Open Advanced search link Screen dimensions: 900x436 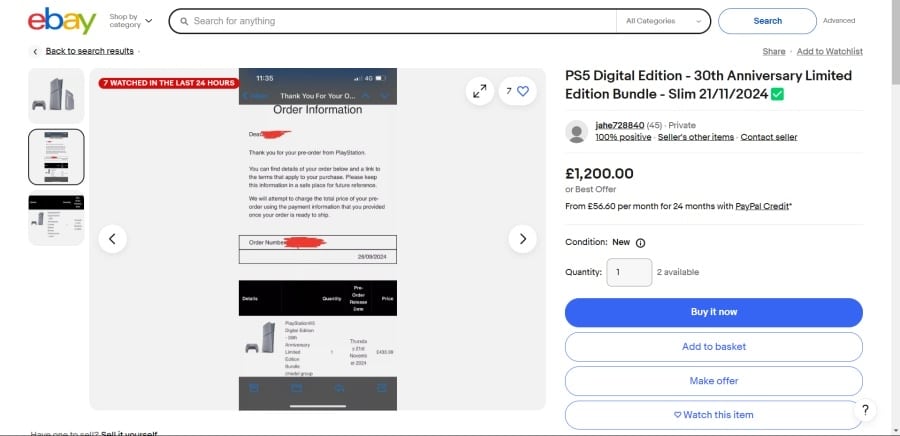(x=839, y=21)
